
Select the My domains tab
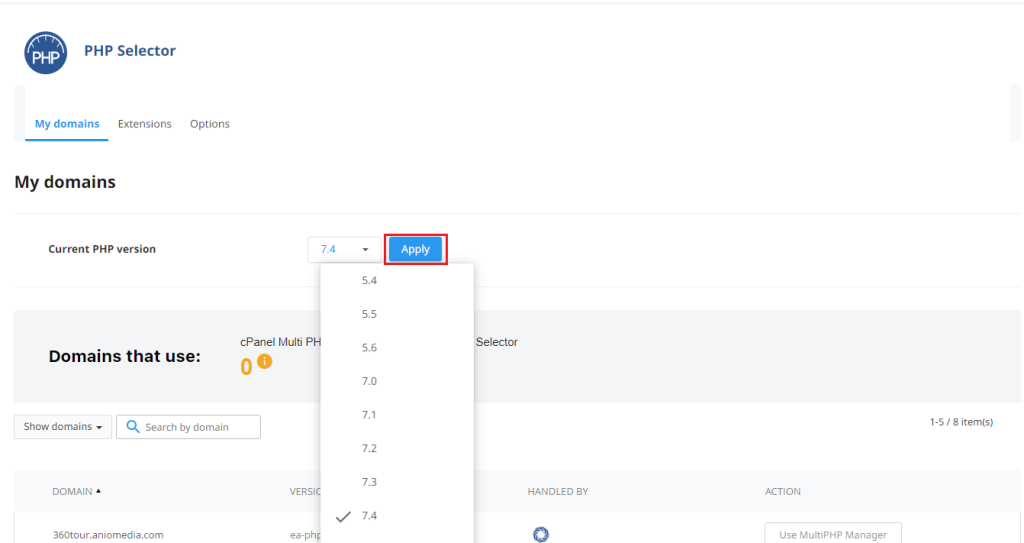coord(67,124)
